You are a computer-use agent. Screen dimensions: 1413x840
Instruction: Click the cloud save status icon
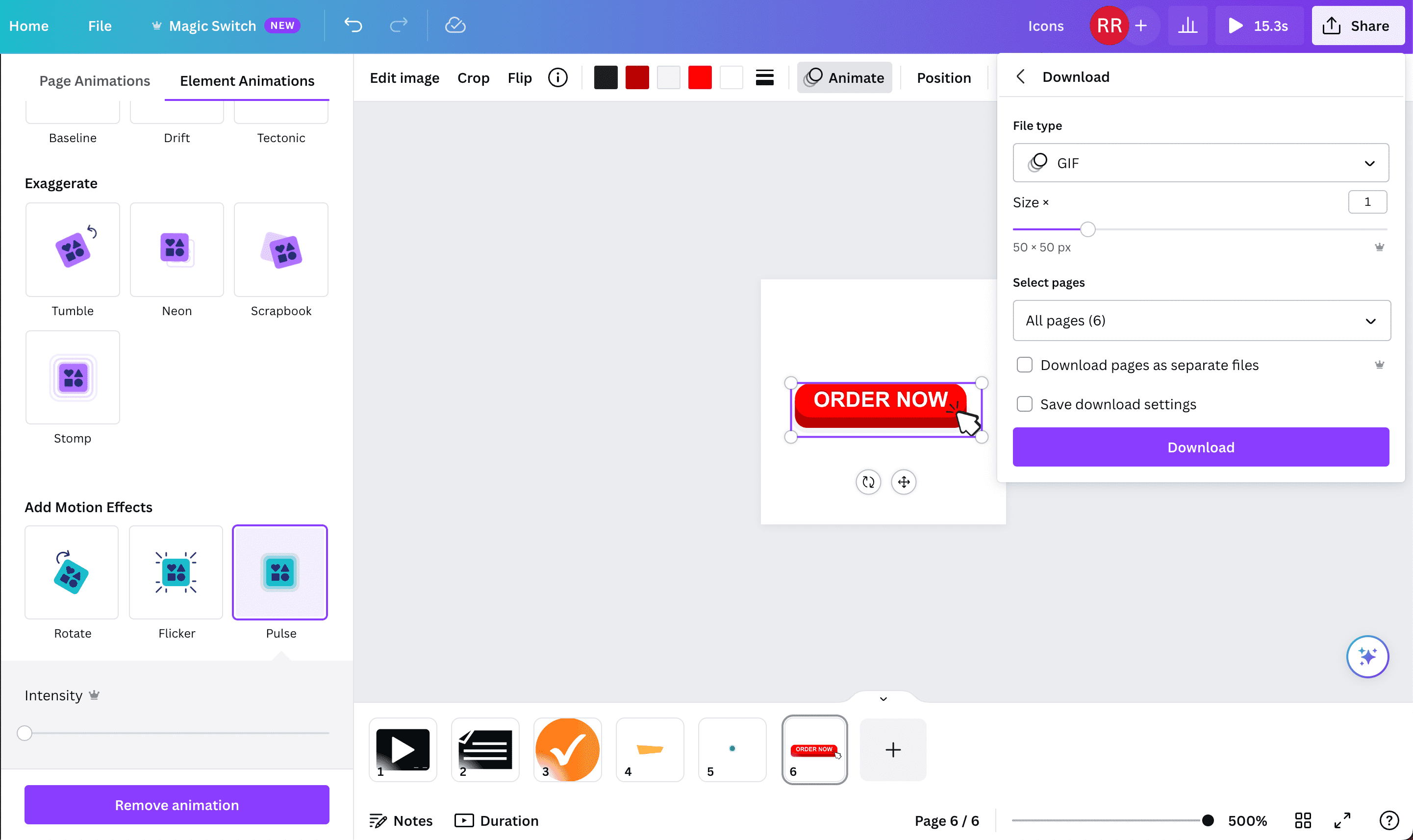454,25
